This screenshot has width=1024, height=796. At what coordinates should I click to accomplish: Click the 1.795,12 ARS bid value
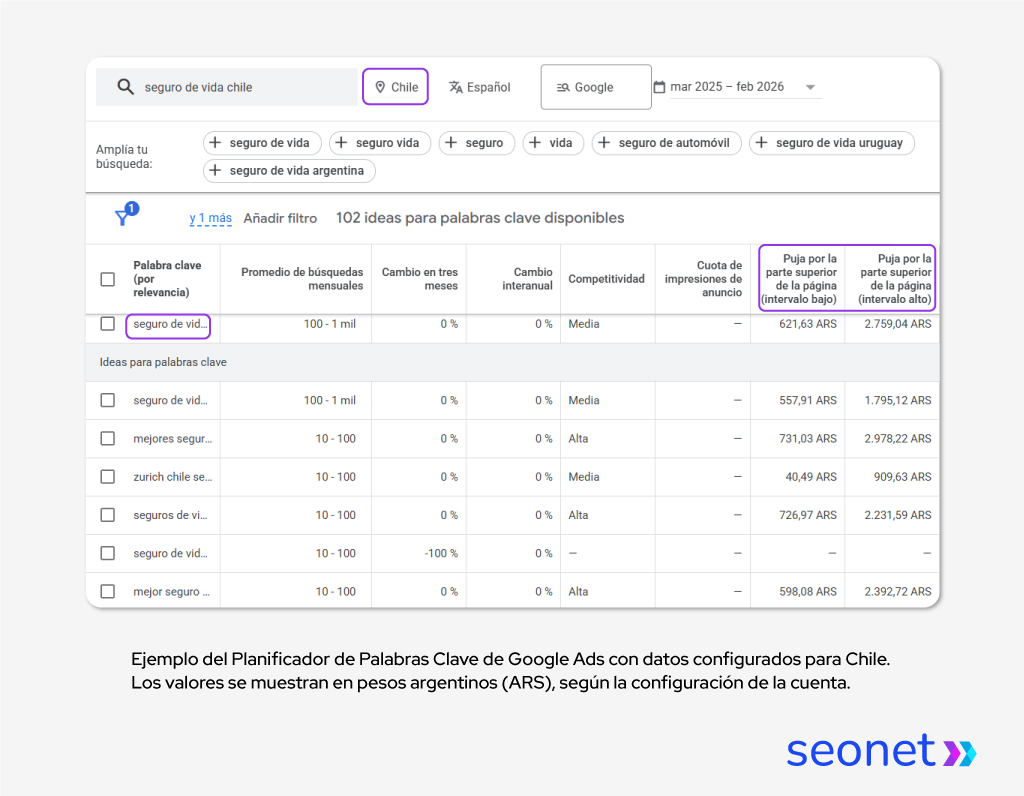coord(898,400)
